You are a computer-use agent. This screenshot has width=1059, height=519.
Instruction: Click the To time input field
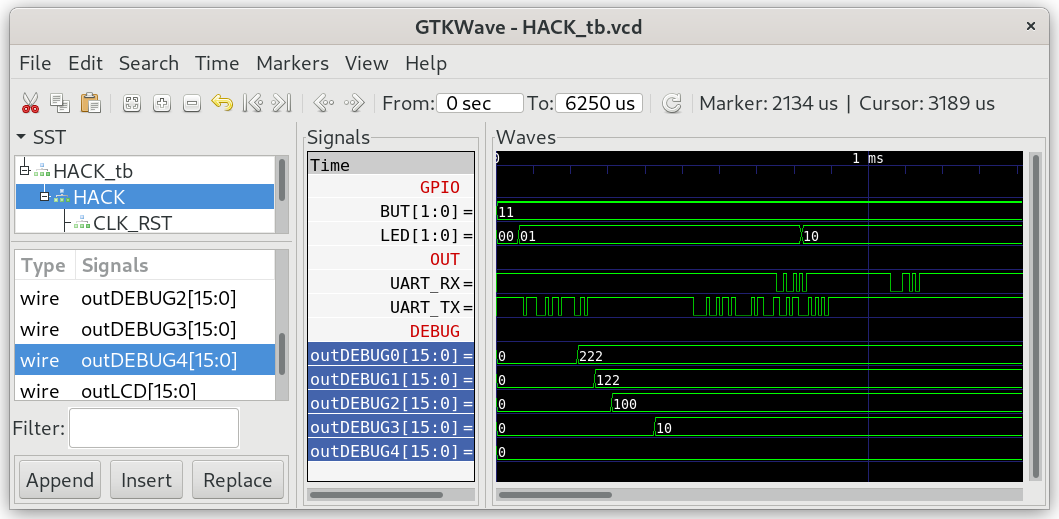click(x=600, y=103)
